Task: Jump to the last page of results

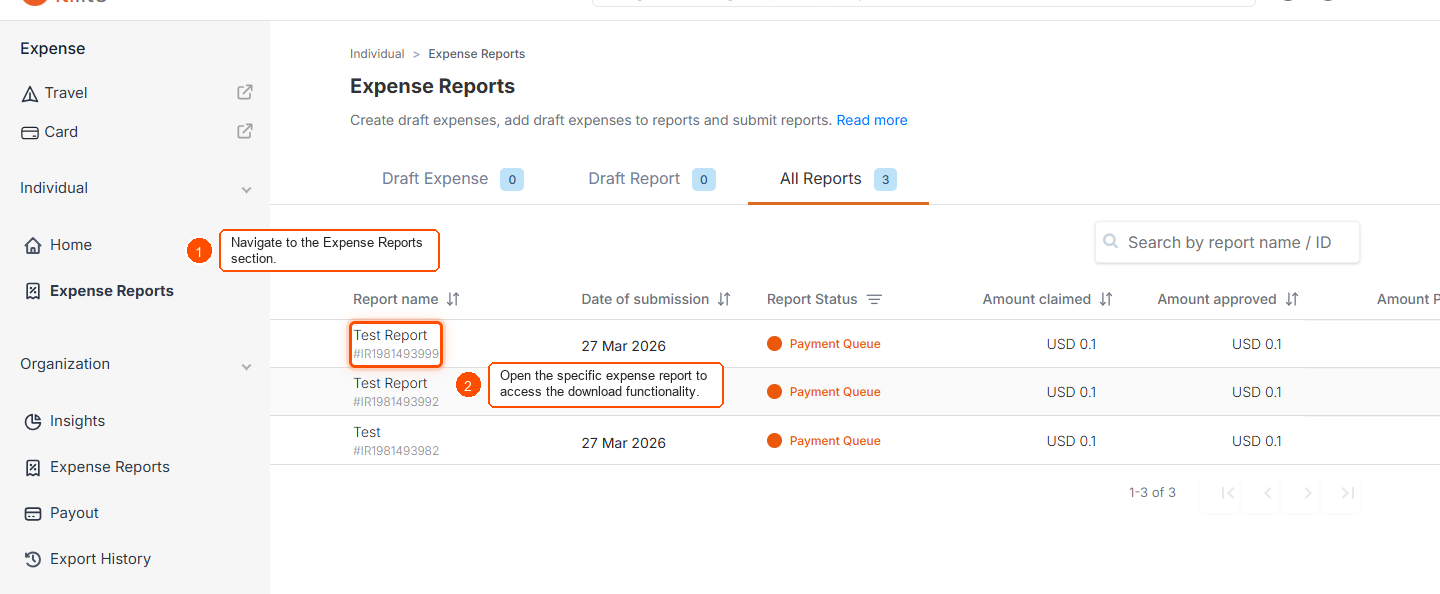Action: coord(1347,493)
